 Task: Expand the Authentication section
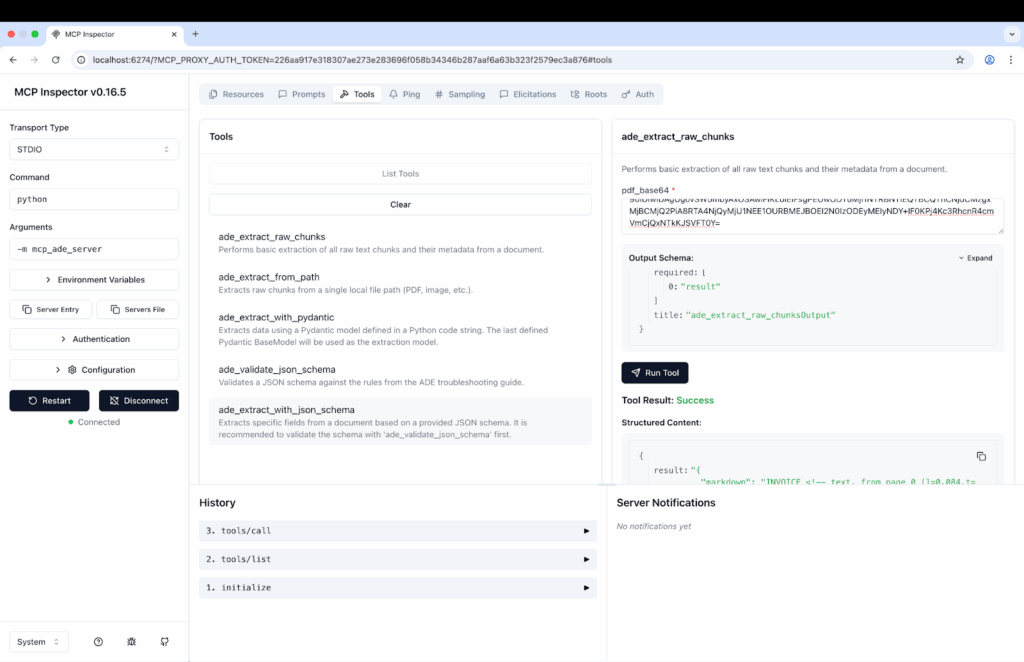coord(94,339)
